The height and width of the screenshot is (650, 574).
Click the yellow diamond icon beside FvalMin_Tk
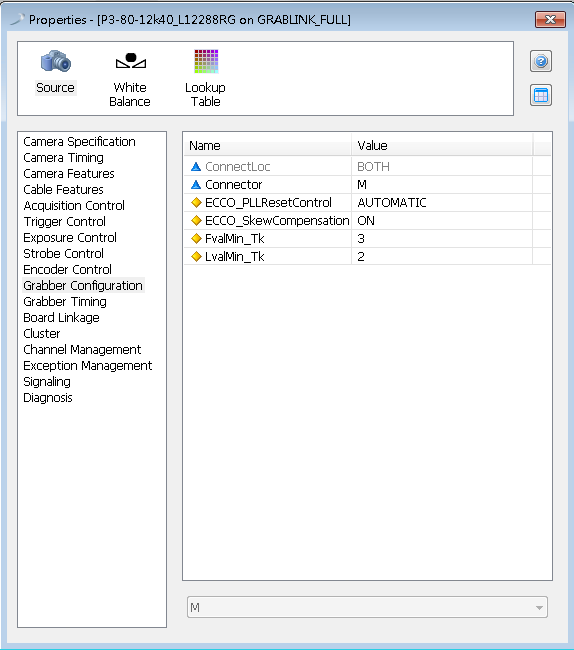196,239
